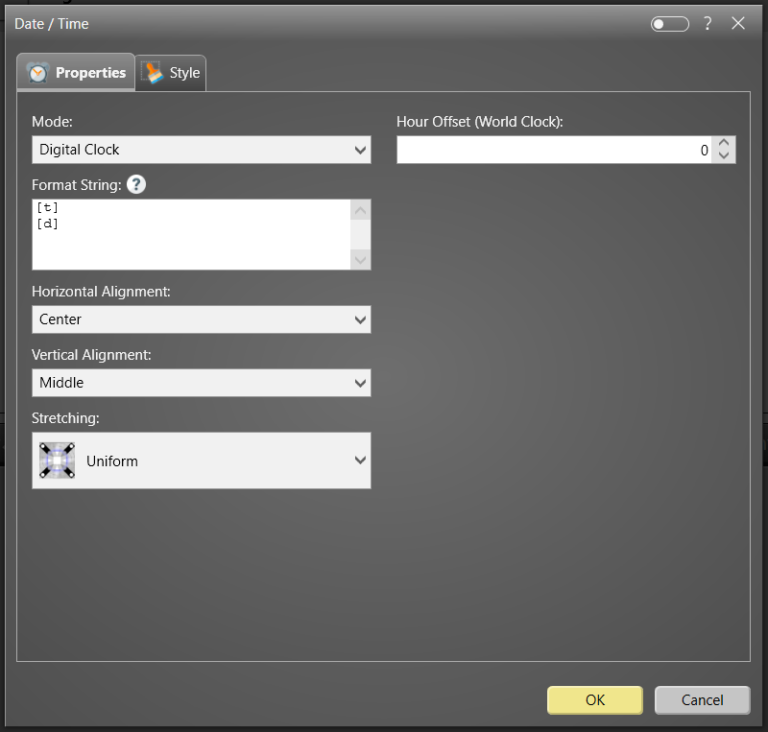
Task: Open the Style tab
Action: (x=172, y=73)
